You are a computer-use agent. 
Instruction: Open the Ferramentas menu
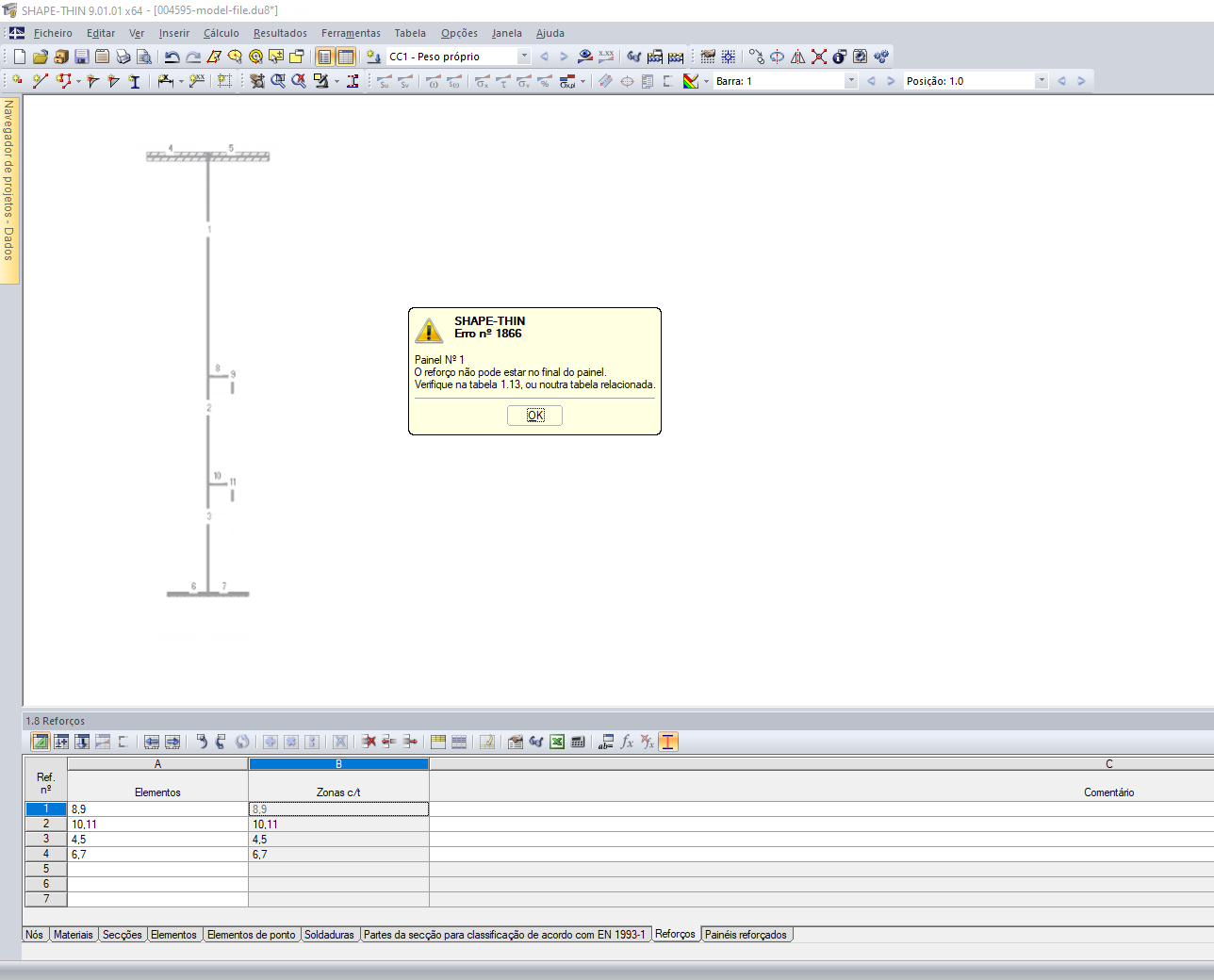[x=351, y=33]
